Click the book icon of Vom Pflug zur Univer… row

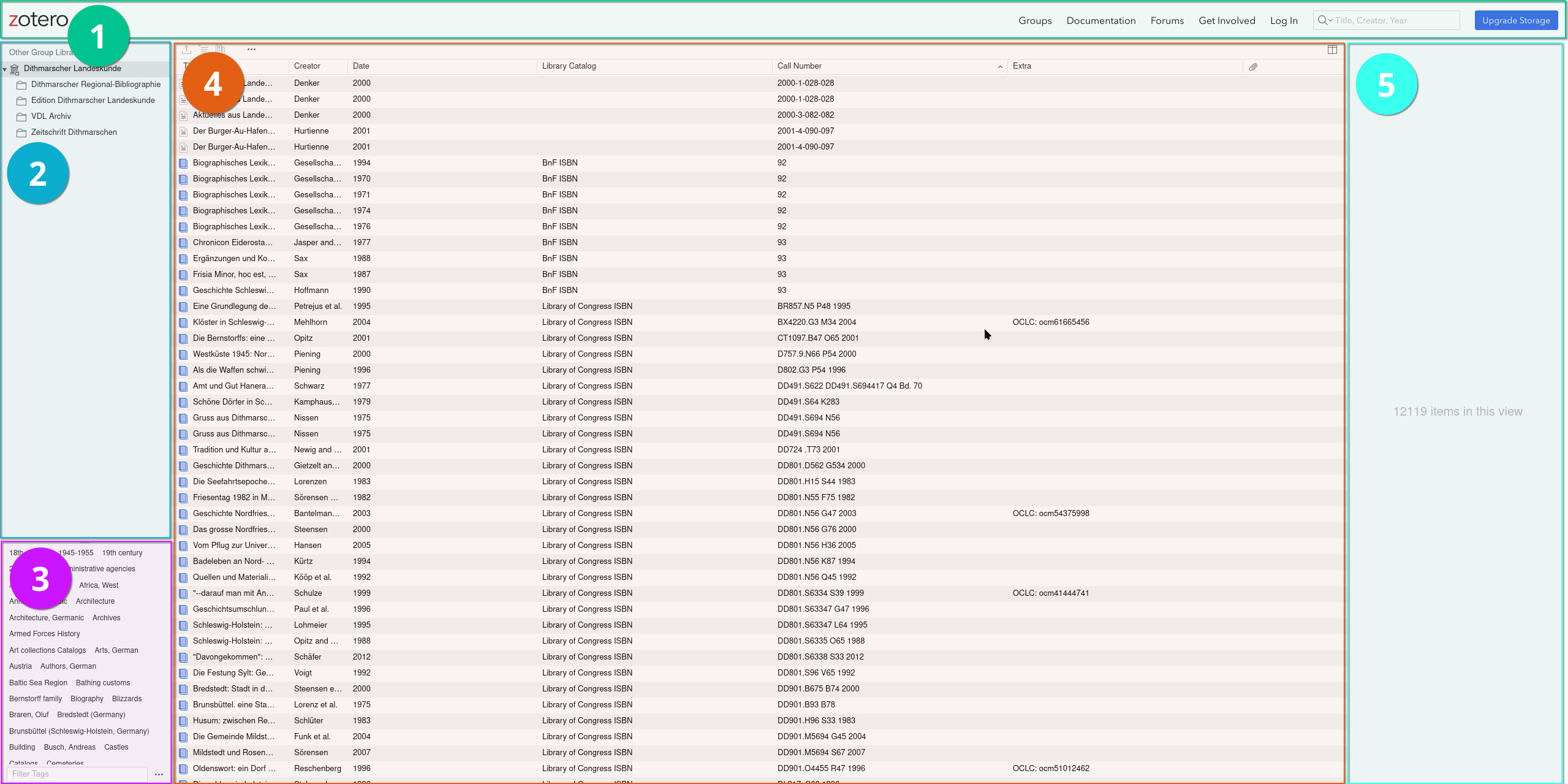tap(183, 546)
